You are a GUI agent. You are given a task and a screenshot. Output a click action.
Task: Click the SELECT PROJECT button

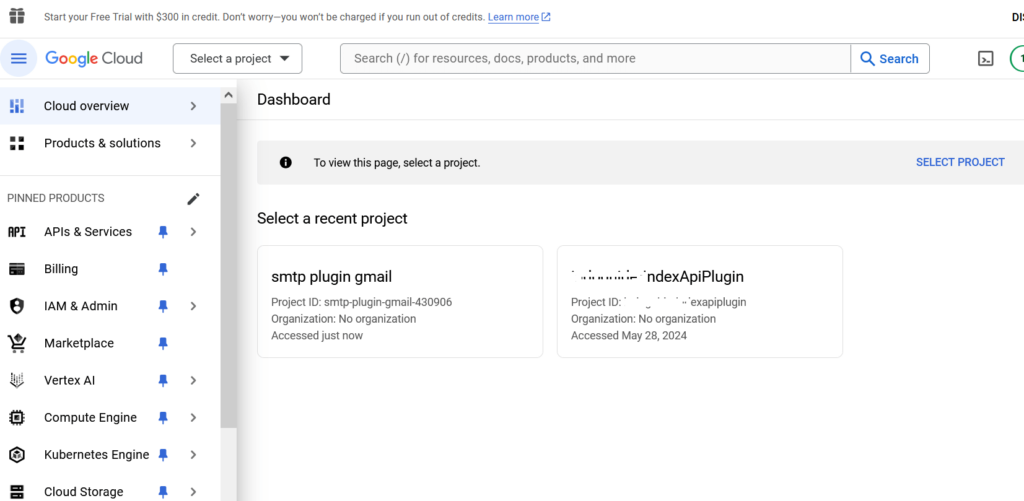point(959,162)
